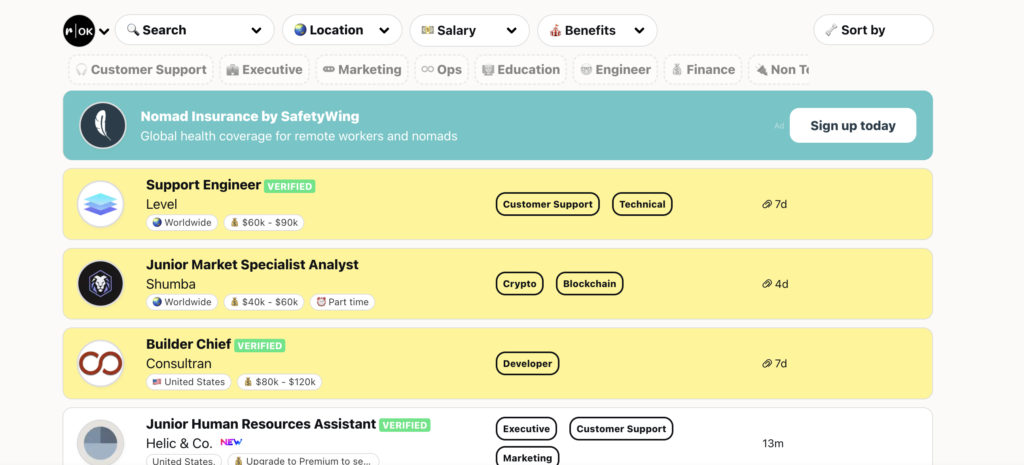Click the Sign up today button
The height and width of the screenshot is (465, 1024).
(x=853, y=125)
